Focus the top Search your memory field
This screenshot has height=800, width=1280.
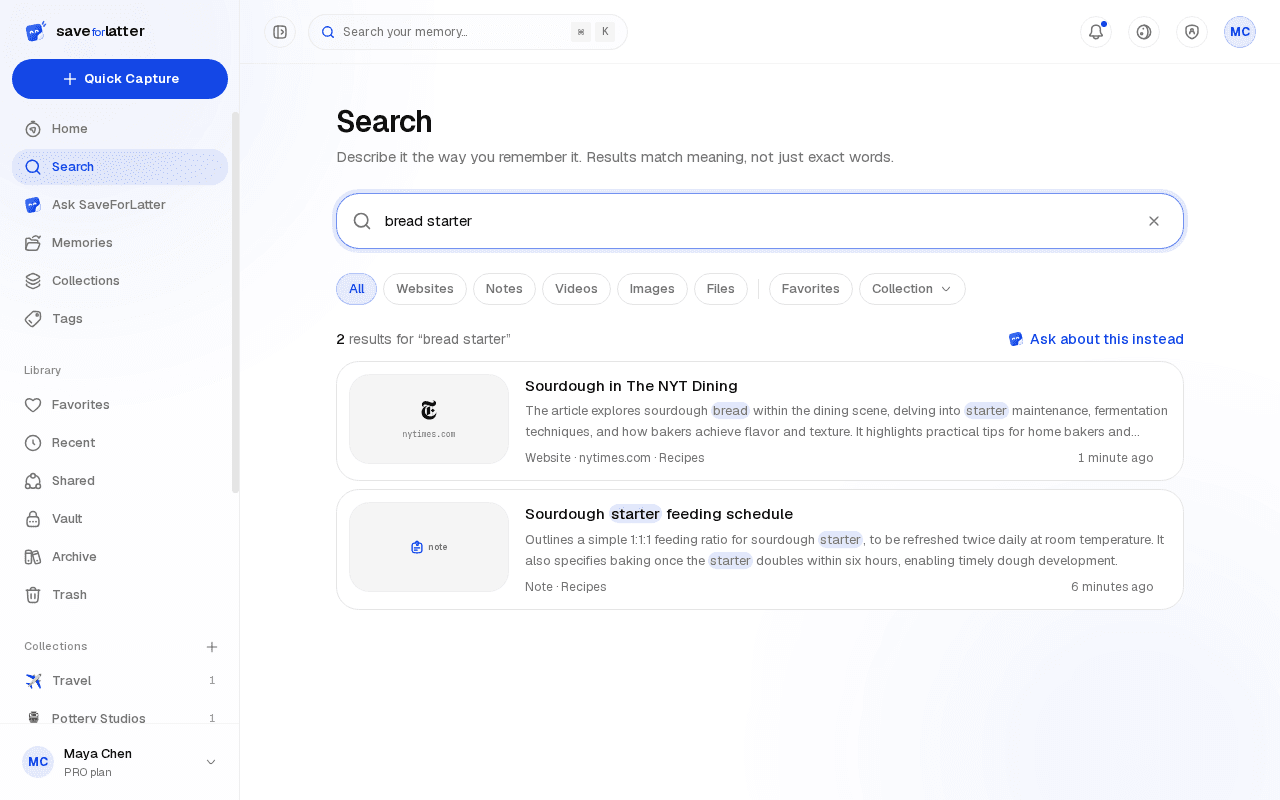pos(468,32)
